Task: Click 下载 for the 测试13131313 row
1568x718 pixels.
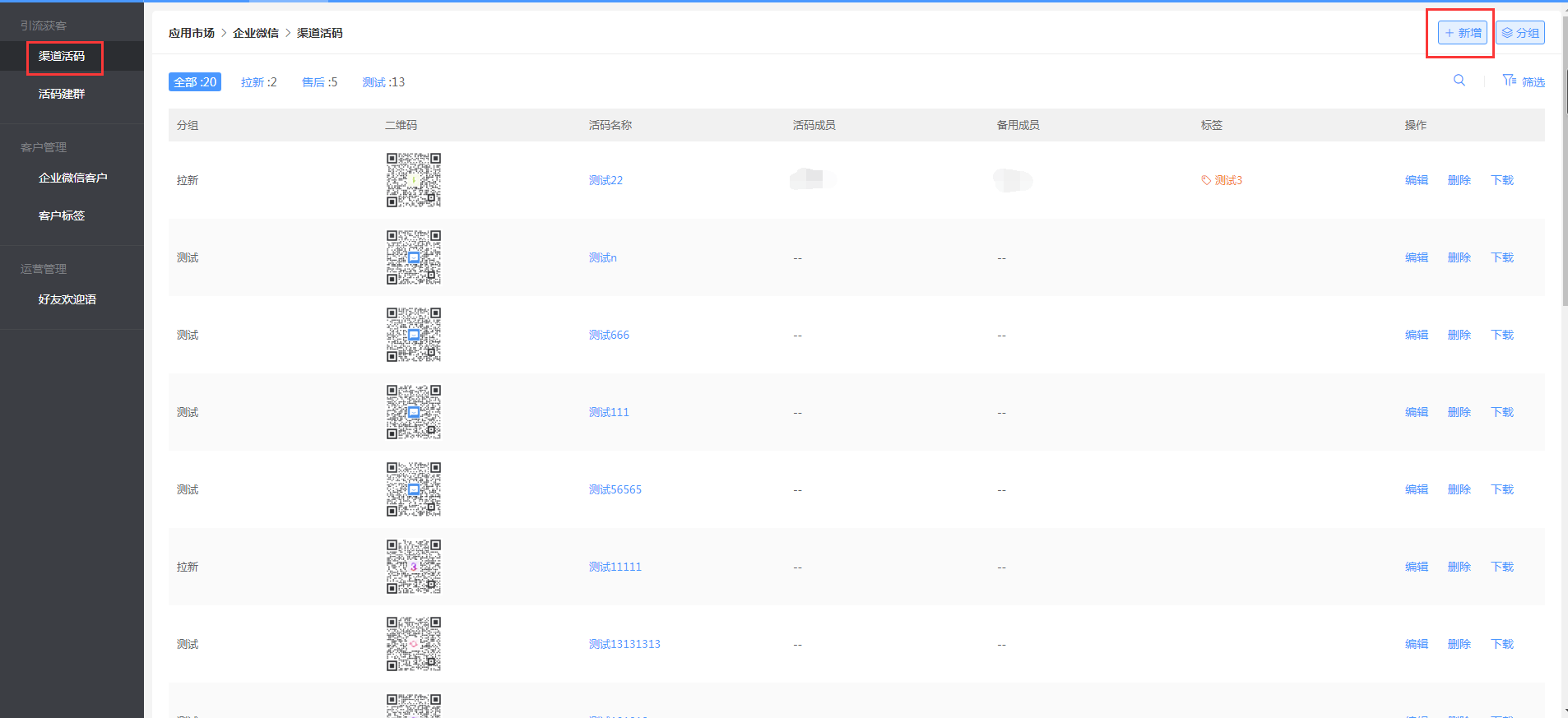Action: pos(1502,644)
